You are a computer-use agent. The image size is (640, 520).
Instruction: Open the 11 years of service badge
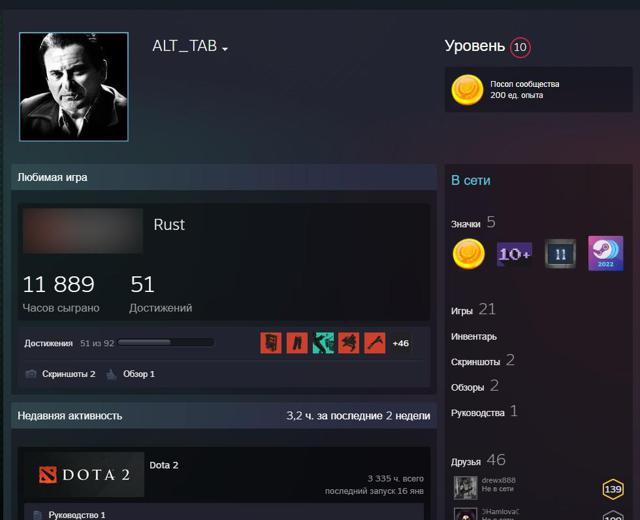[560, 254]
